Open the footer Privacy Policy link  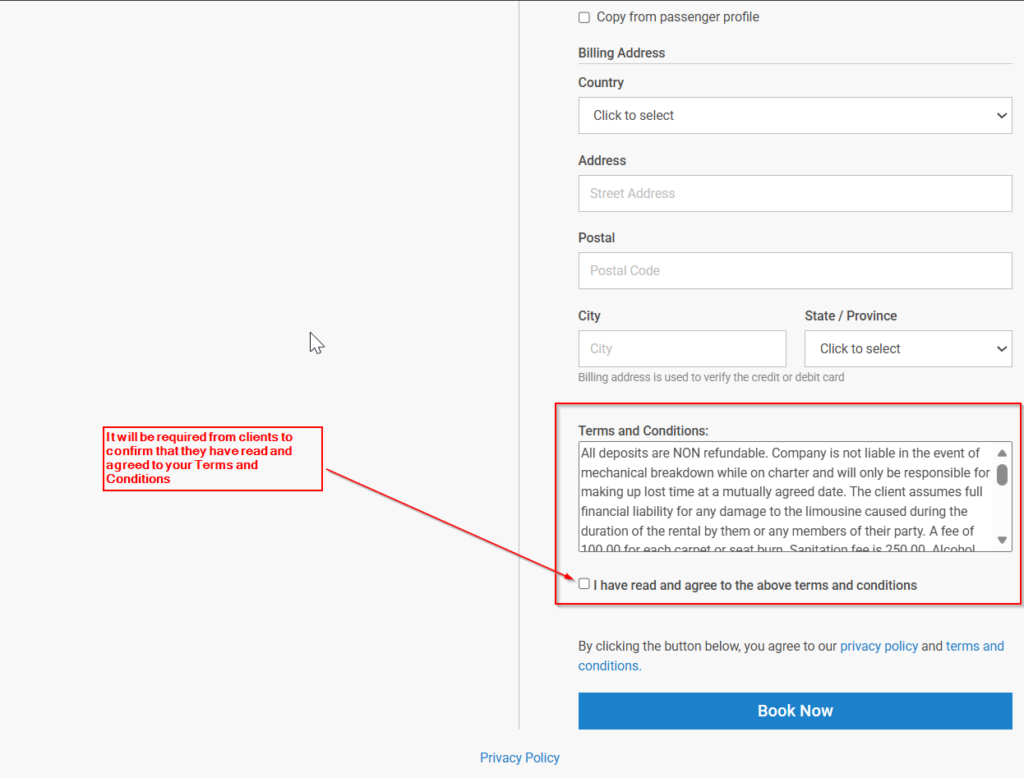coord(520,758)
